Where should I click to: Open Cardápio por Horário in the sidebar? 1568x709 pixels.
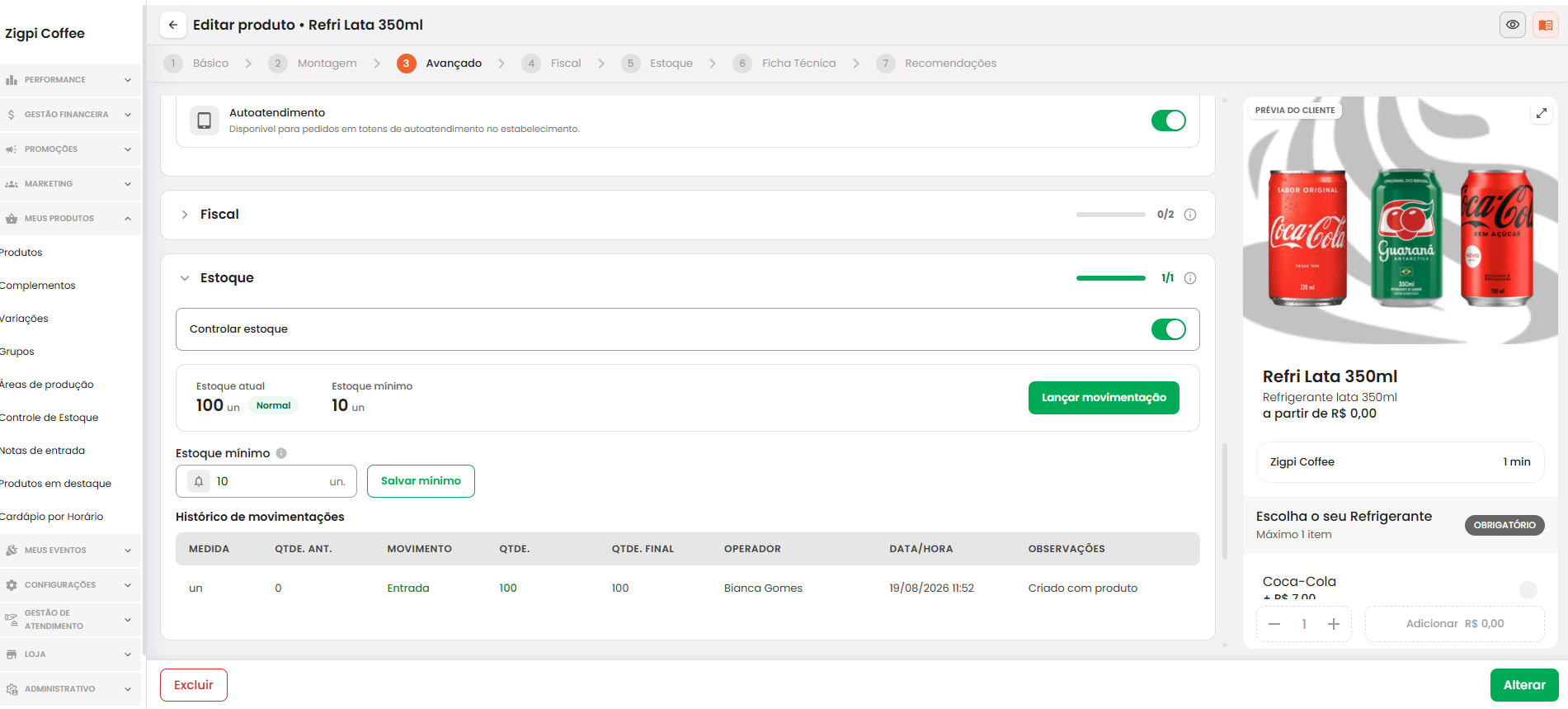click(x=52, y=517)
